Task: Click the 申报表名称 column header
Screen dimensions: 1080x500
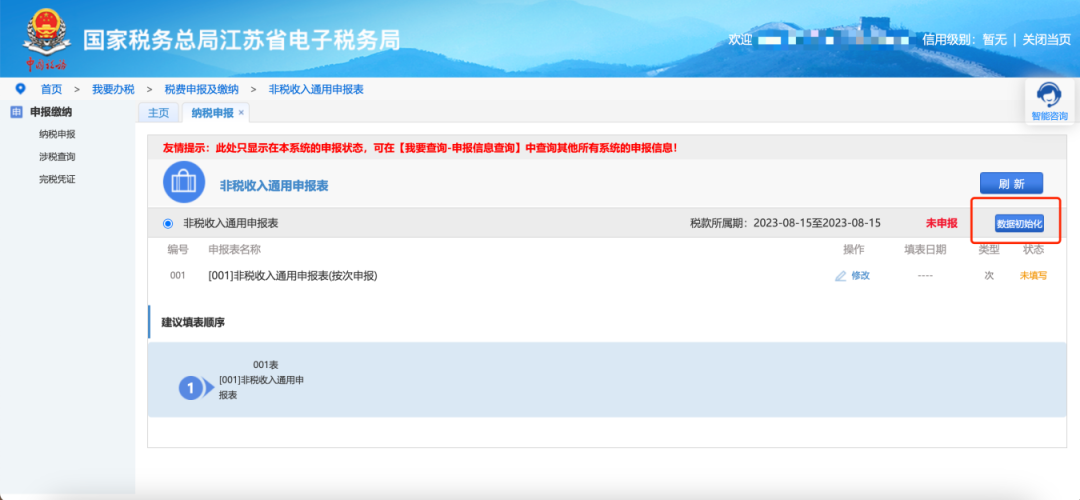Action: point(234,249)
